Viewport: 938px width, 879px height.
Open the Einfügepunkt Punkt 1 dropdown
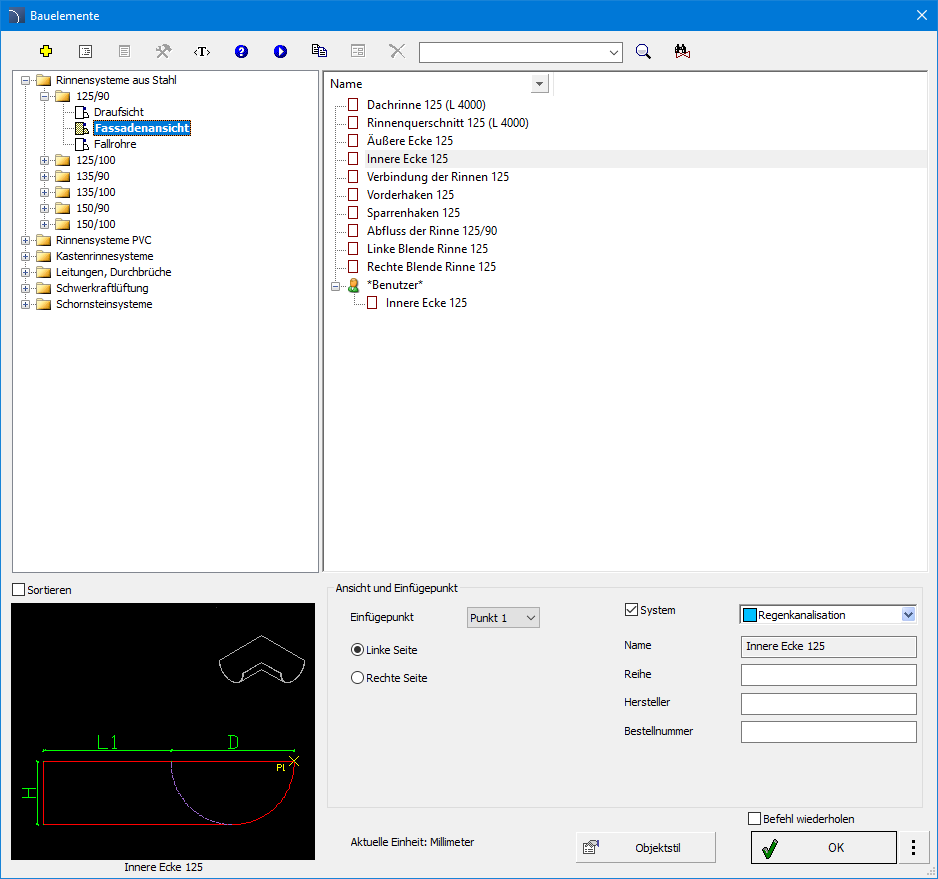[503, 618]
